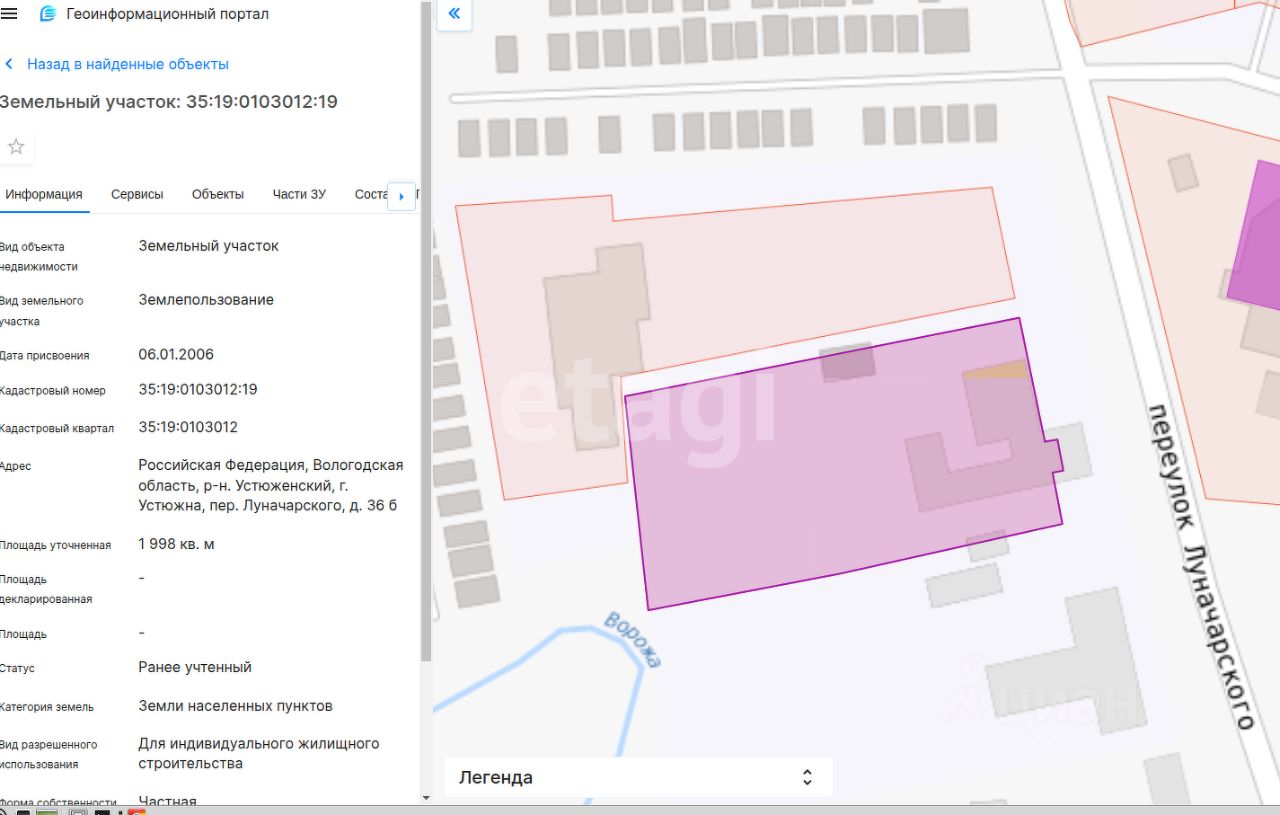Screen dimensions: 1280x815
Task: Collapse the side panel with double chevron
Action: coord(454,14)
